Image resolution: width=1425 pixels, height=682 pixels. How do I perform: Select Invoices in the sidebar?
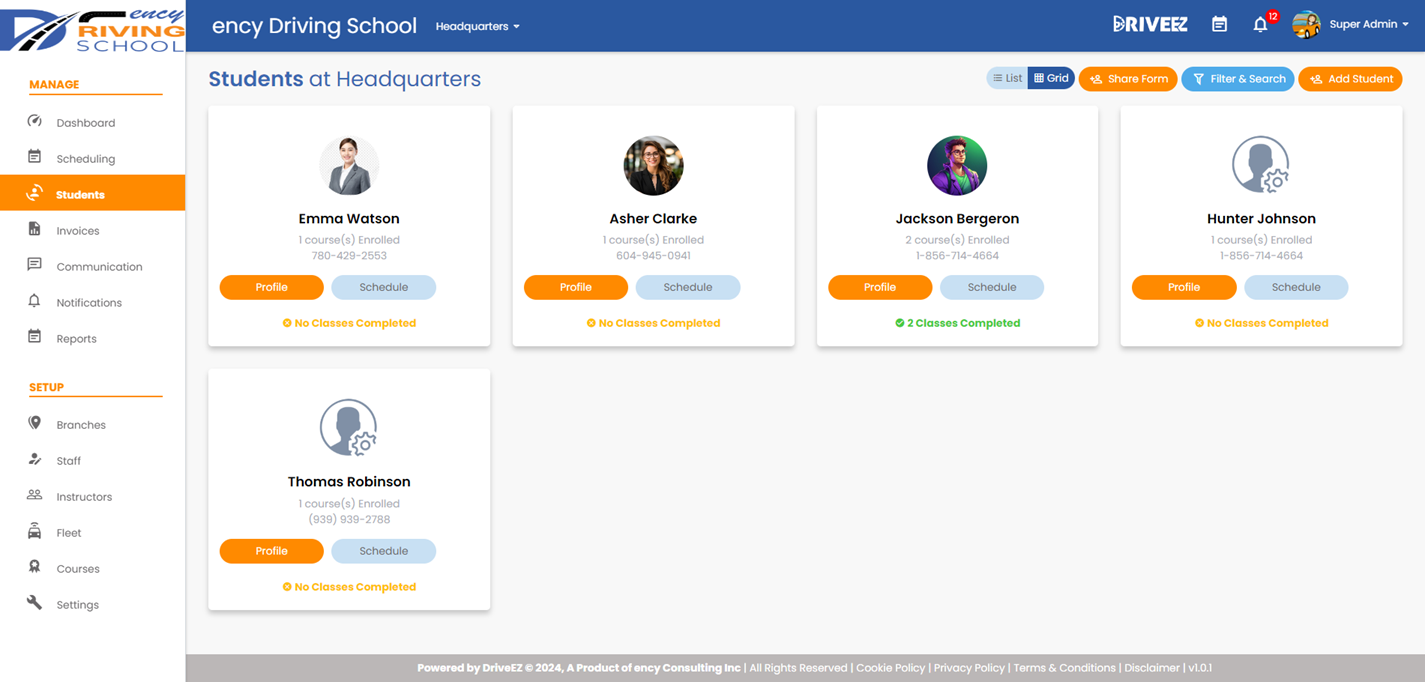(x=78, y=231)
